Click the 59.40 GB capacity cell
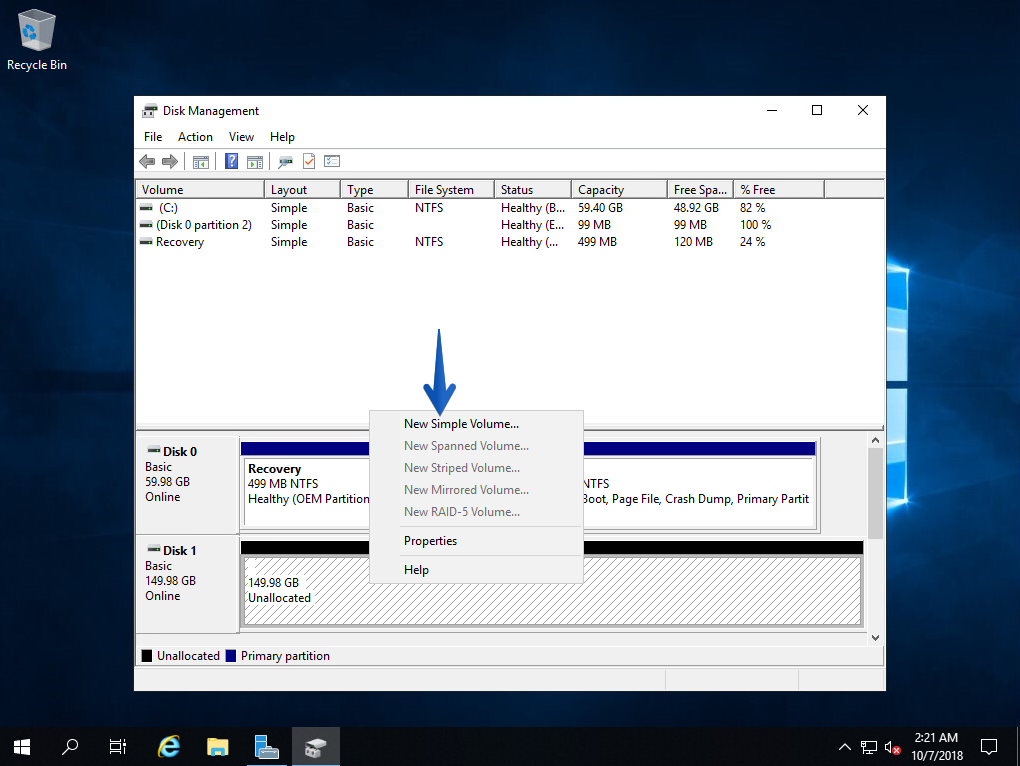The image size is (1020, 766). pyautogui.click(x=600, y=207)
